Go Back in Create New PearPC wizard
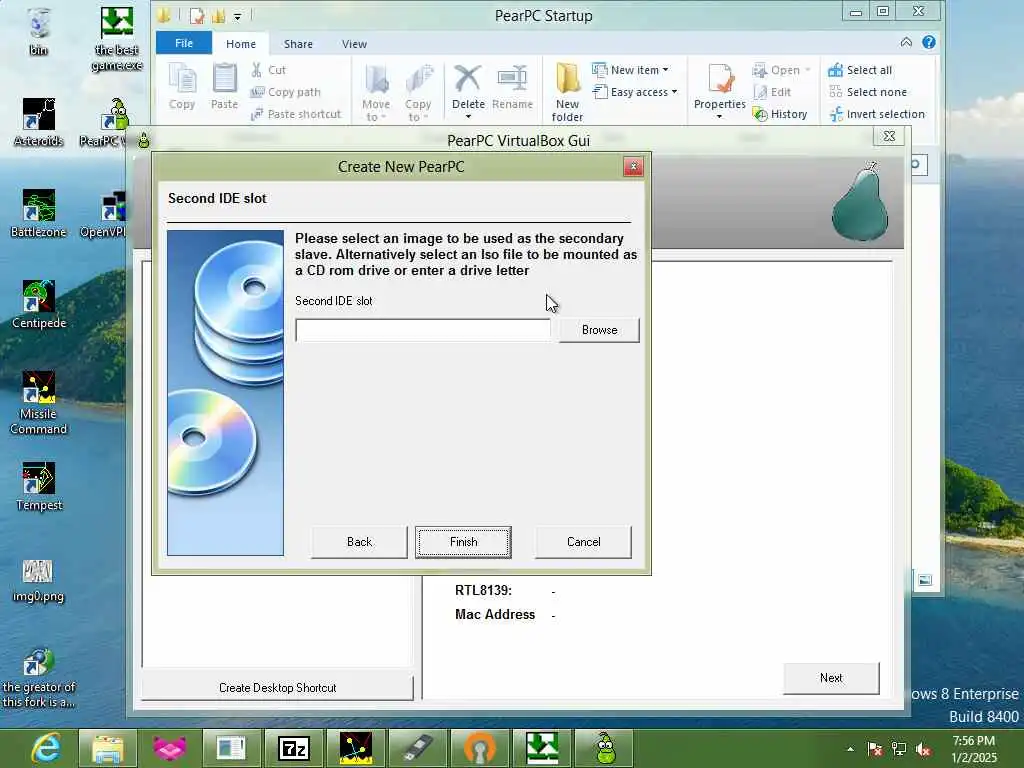Screen dimensions: 1024x768 (x=359, y=542)
